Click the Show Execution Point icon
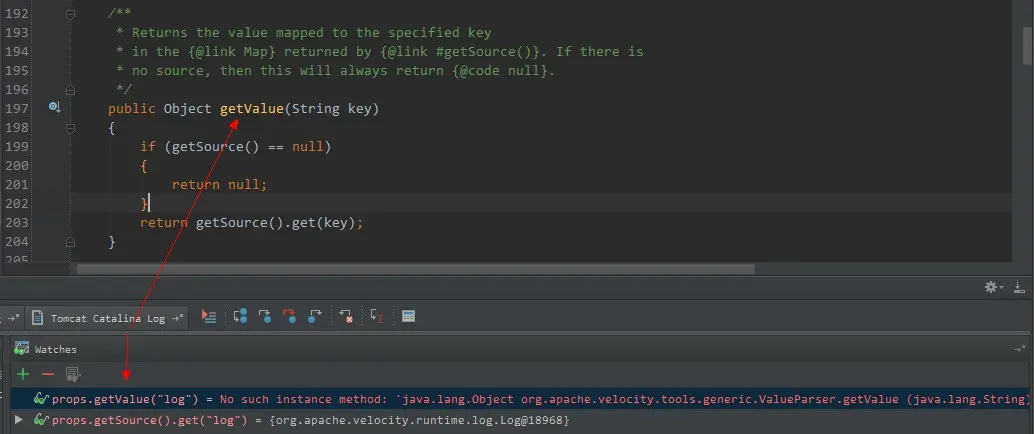This screenshot has width=1034, height=434. point(209,317)
